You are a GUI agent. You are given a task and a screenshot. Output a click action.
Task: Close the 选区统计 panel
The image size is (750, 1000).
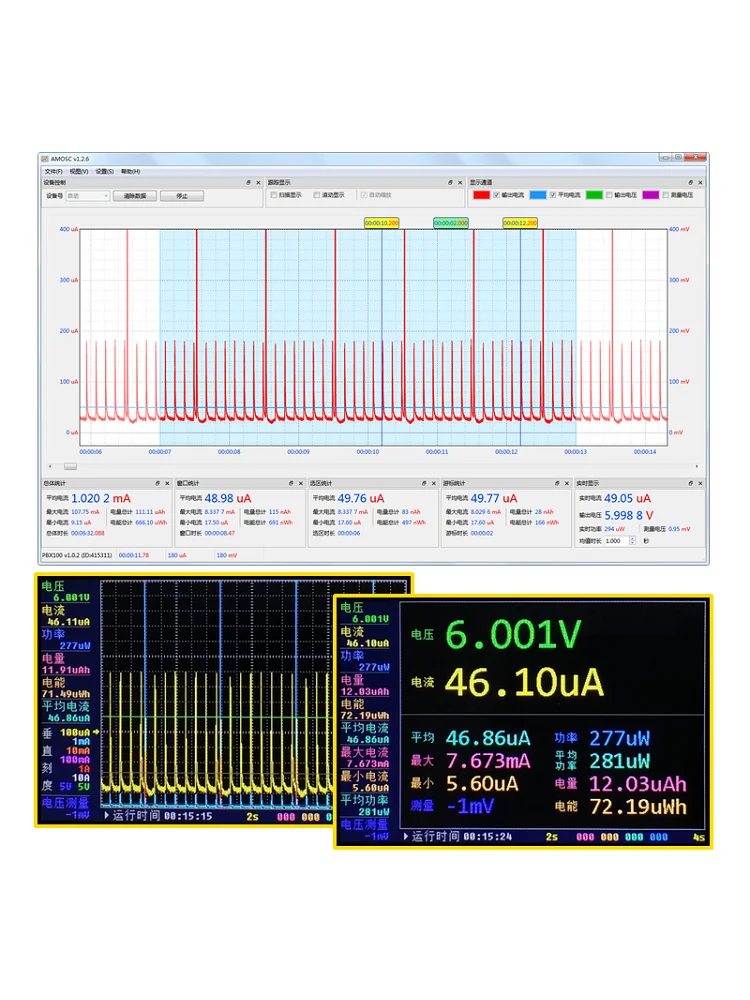(434, 483)
